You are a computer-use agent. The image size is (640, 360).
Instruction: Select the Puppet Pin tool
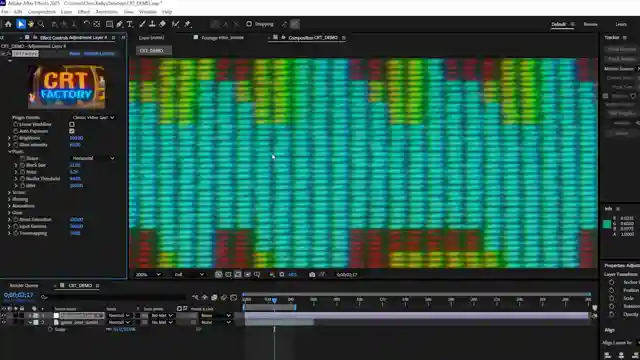point(187,24)
